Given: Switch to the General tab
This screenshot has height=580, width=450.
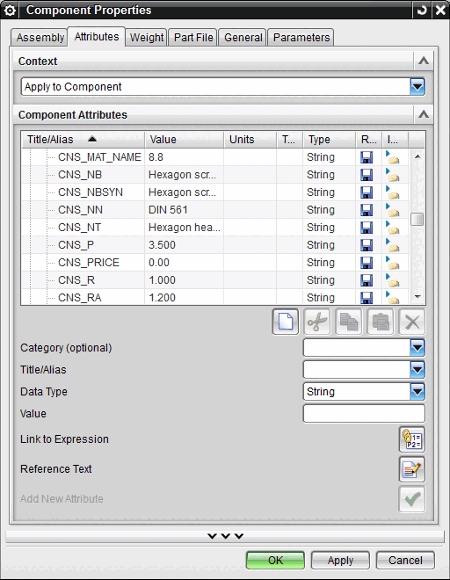Looking at the screenshot, I should click(243, 37).
